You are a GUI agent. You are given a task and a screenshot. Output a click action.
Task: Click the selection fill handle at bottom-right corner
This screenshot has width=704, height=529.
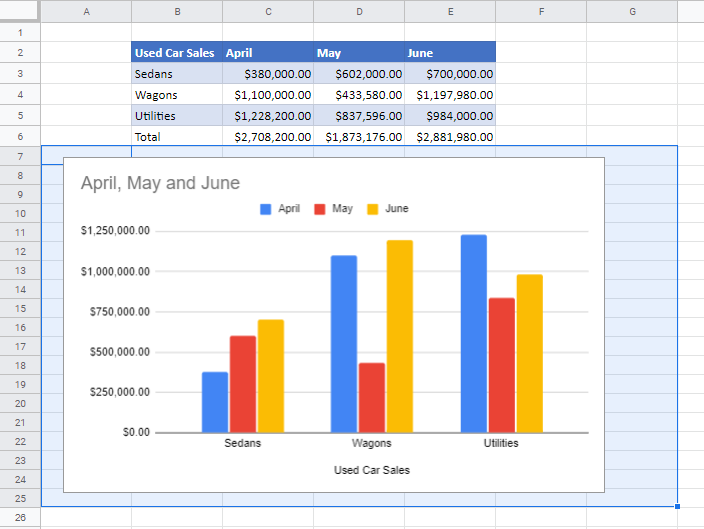click(677, 506)
